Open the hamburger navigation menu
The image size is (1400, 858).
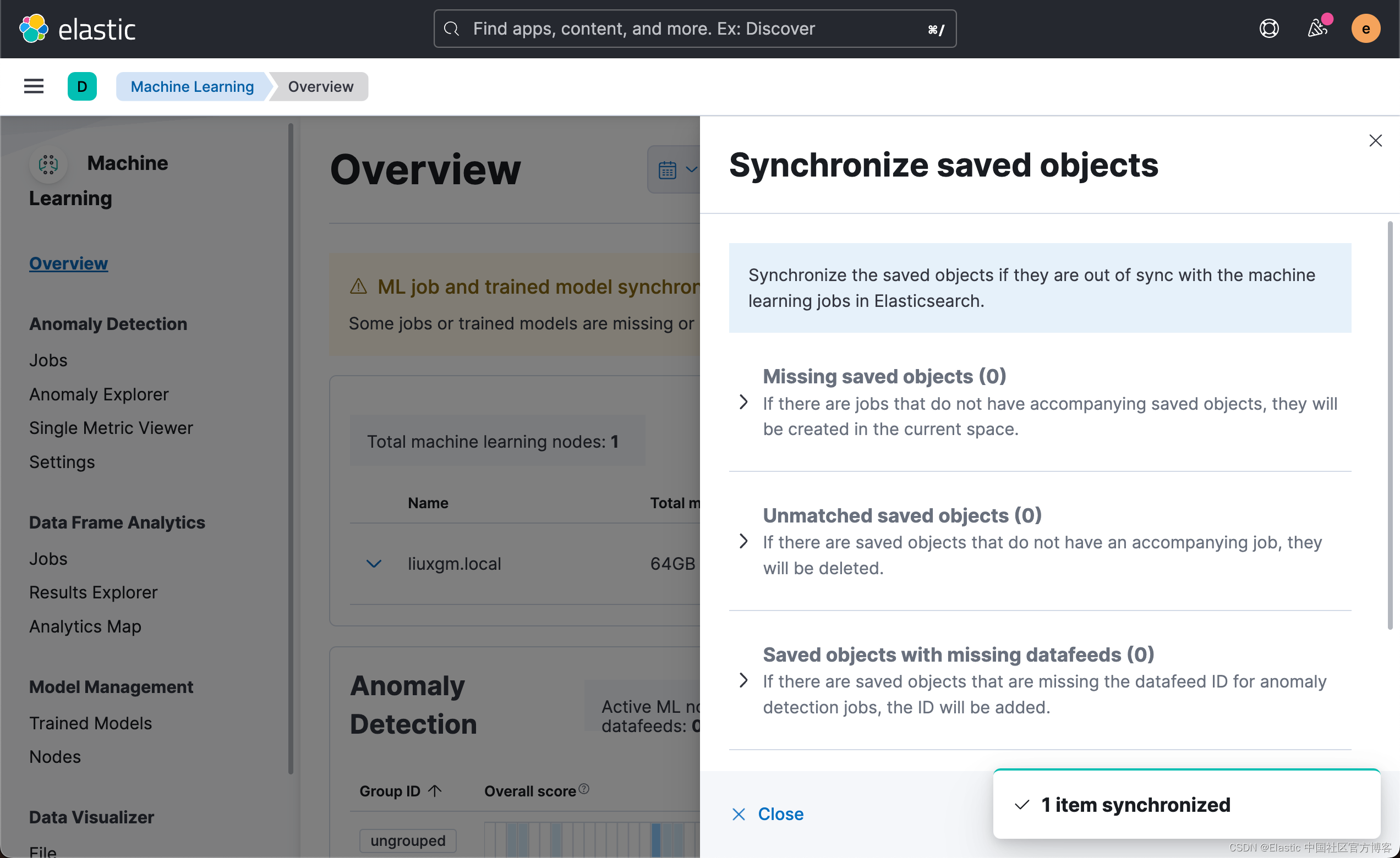click(x=34, y=86)
